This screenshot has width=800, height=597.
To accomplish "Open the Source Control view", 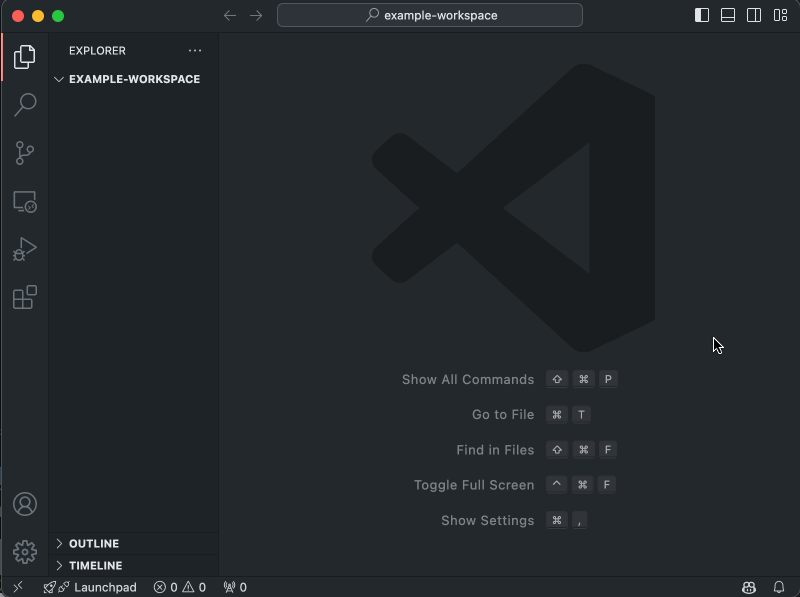I will (24, 153).
